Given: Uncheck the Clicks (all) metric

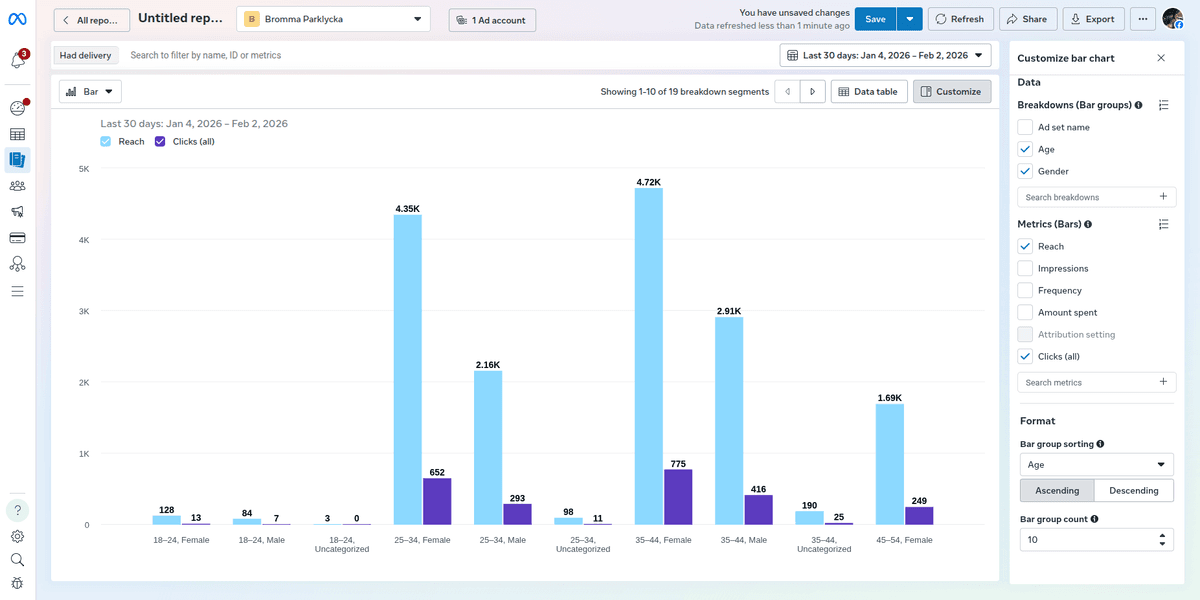Looking at the screenshot, I should click(x=1025, y=356).
